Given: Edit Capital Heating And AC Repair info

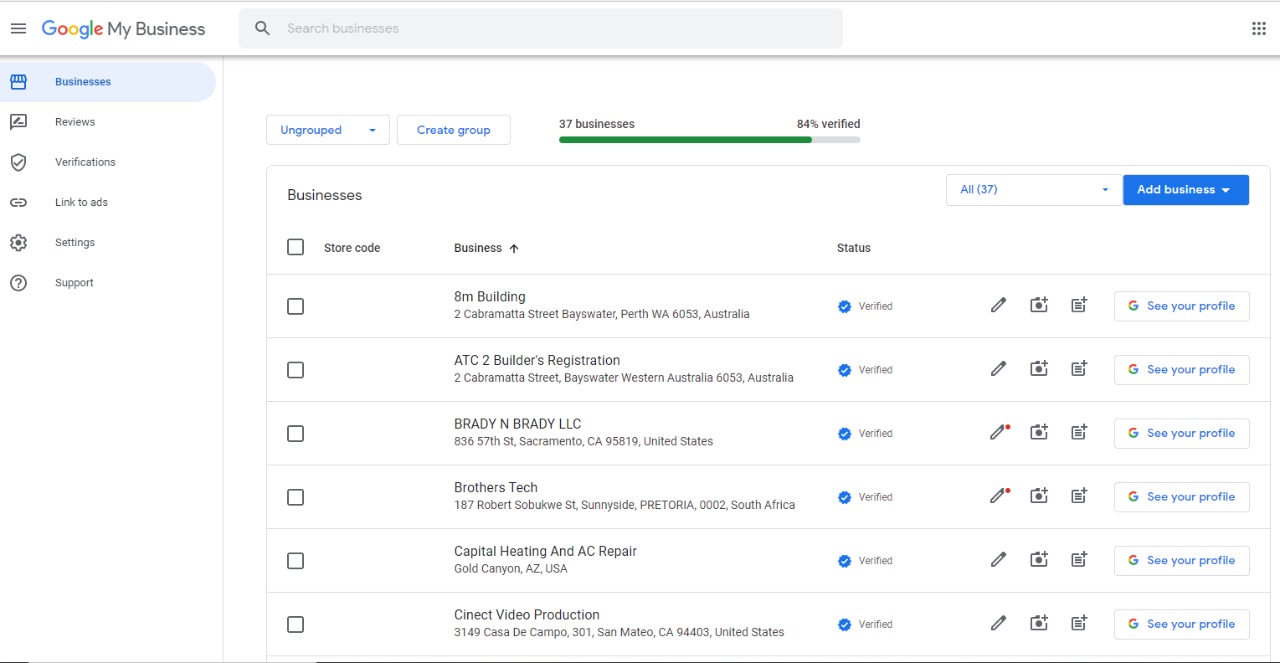Looking at the screenshot, I should pyautogui.click(x=998, y=560).
